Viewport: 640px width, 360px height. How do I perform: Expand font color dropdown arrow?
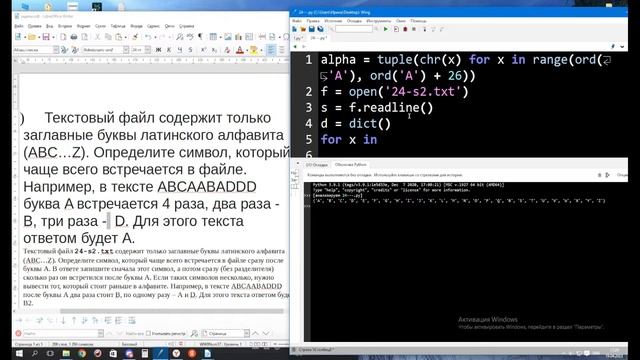(246, 50)
